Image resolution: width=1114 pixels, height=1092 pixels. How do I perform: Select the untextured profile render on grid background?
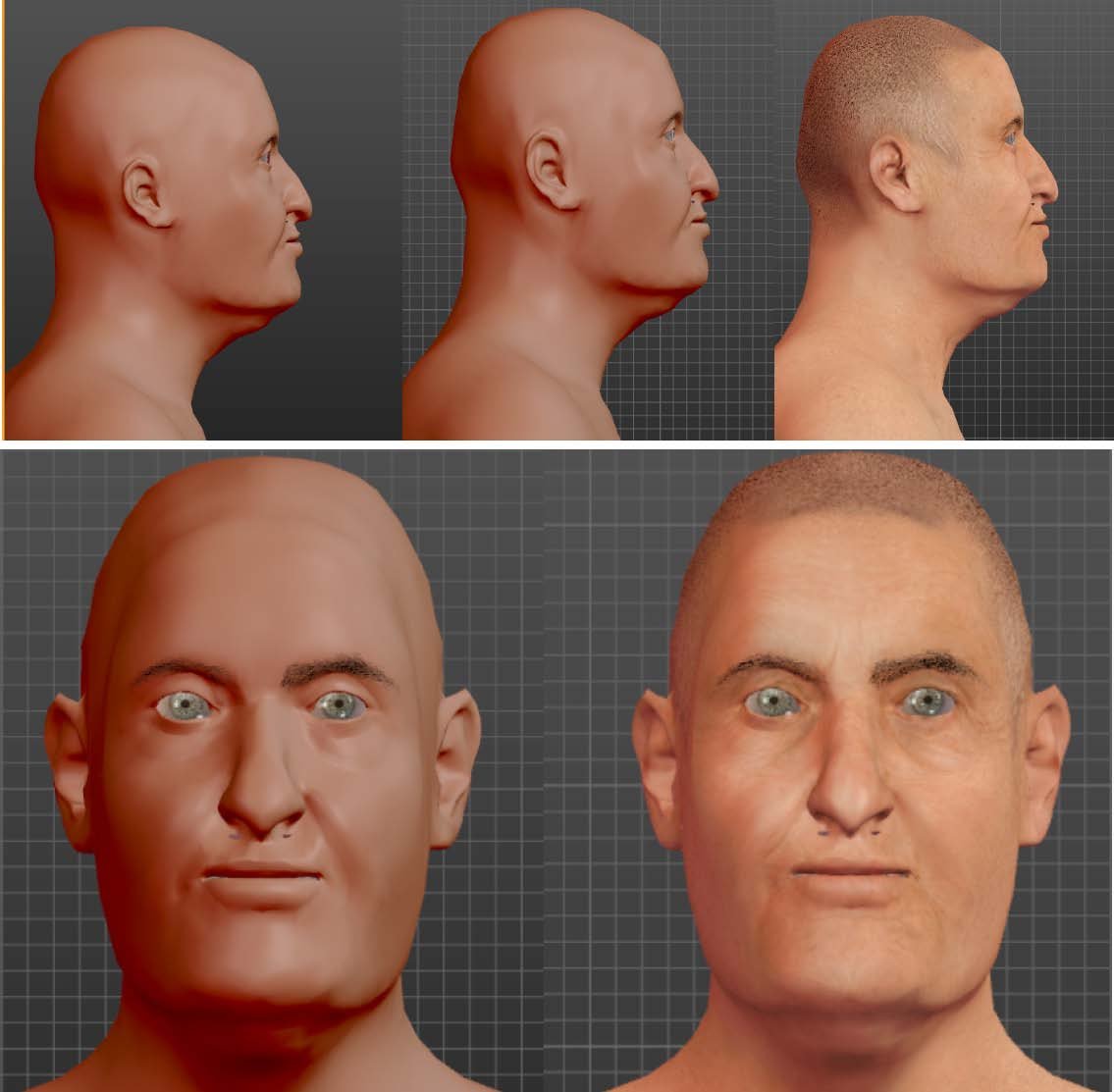[588, 220]
